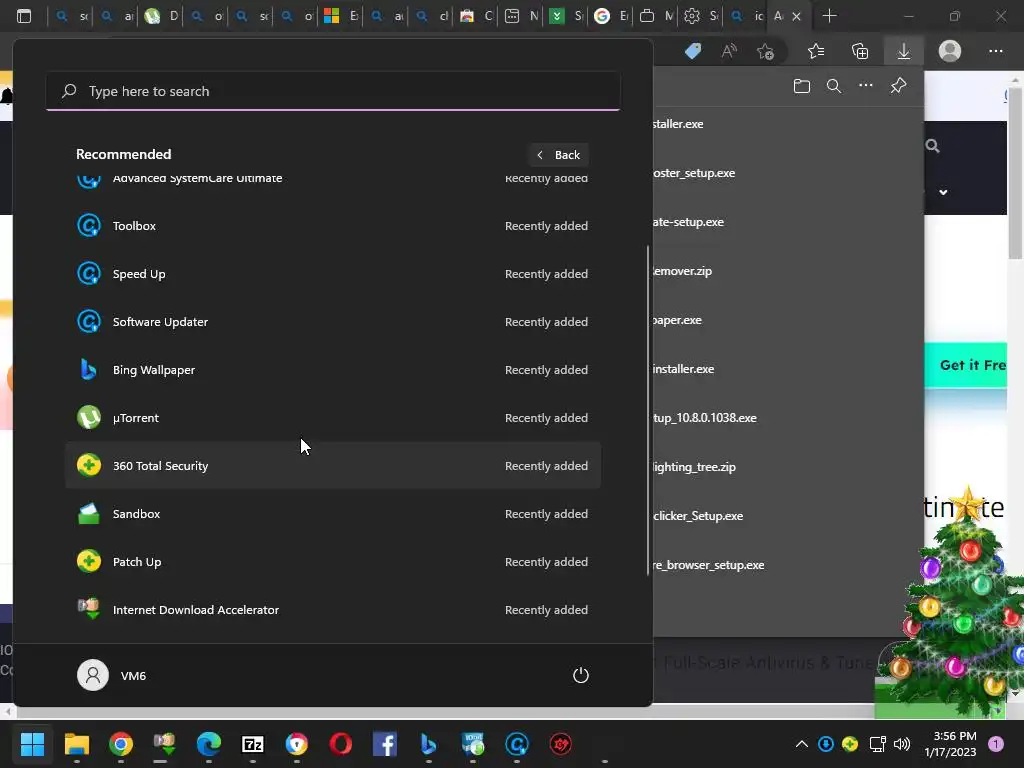Launch Opera browser from taskbar
This screenshot has width=1024, height=768.
(341, 744)
